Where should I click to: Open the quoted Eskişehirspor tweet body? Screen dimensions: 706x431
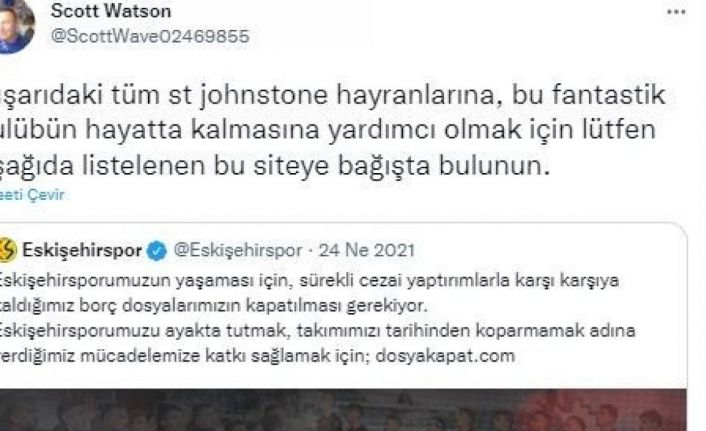[317, 318]
